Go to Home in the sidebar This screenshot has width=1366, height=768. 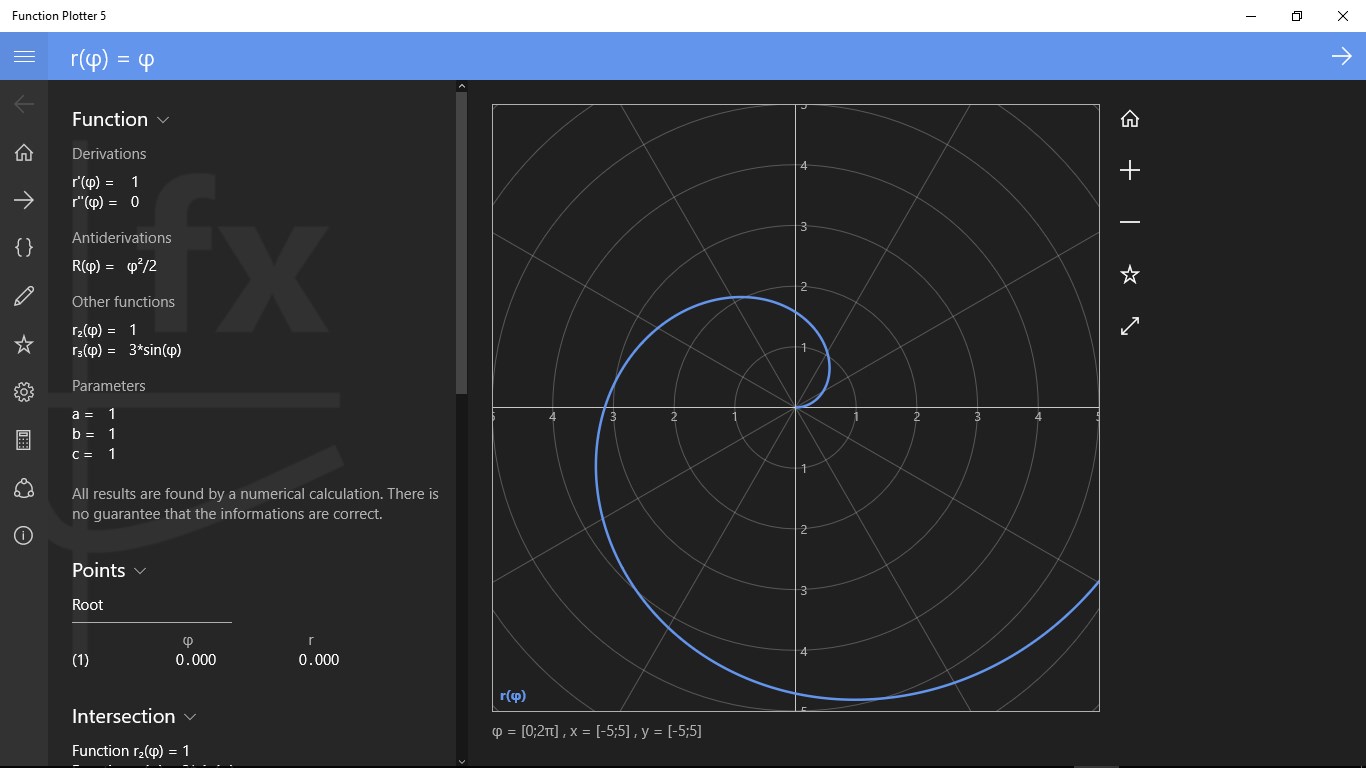click(x=24, y=152)
